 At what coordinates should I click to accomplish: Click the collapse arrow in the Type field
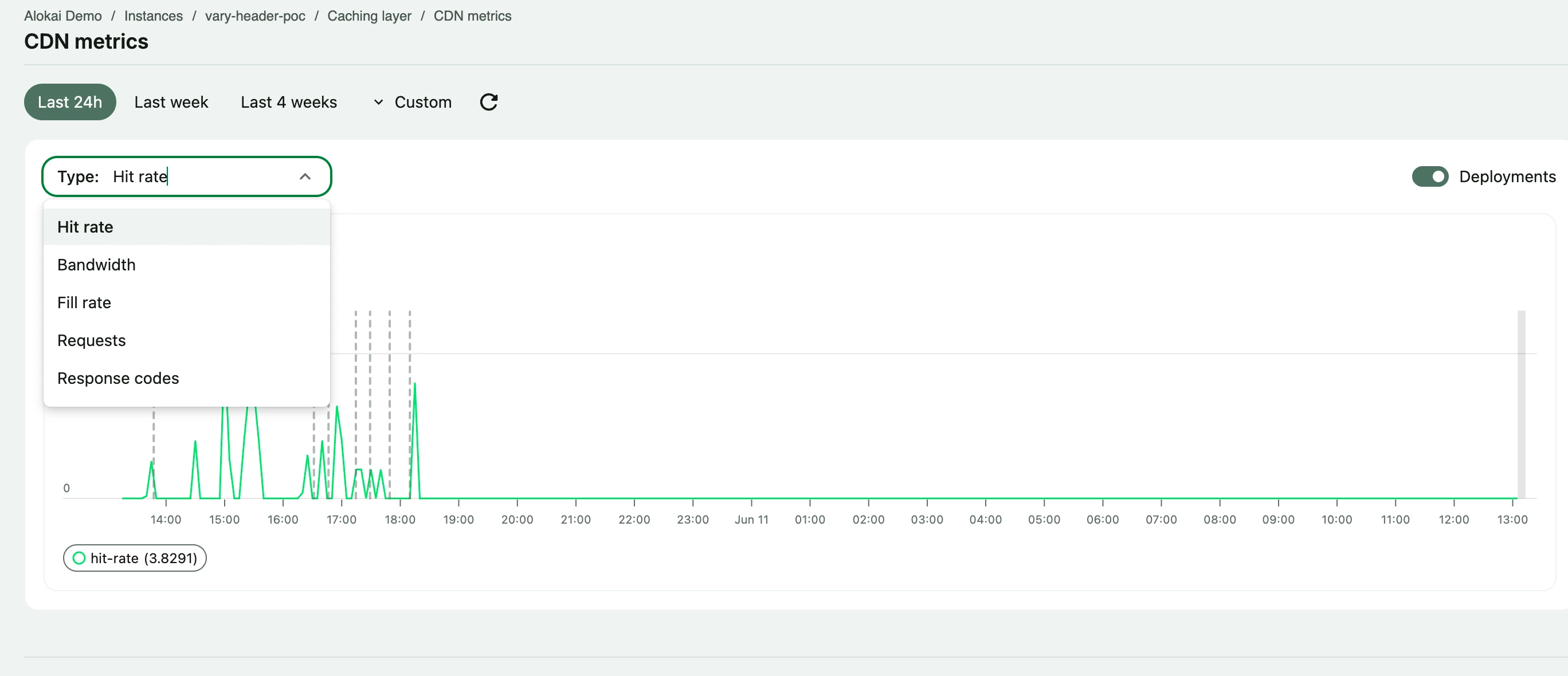305,176
